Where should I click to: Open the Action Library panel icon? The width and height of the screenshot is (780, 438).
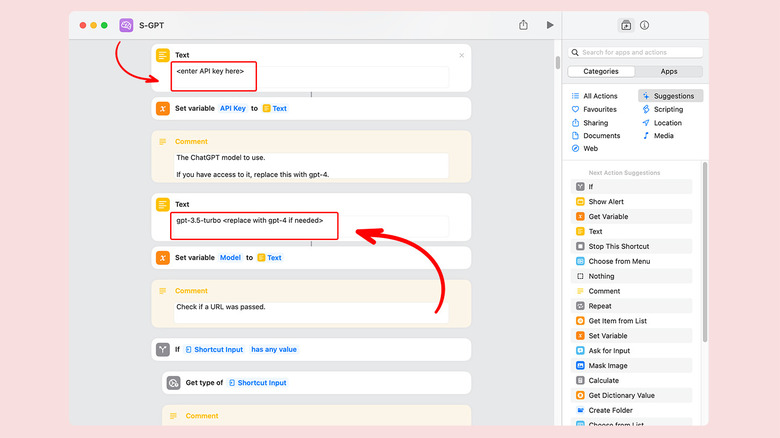[626, 25]
